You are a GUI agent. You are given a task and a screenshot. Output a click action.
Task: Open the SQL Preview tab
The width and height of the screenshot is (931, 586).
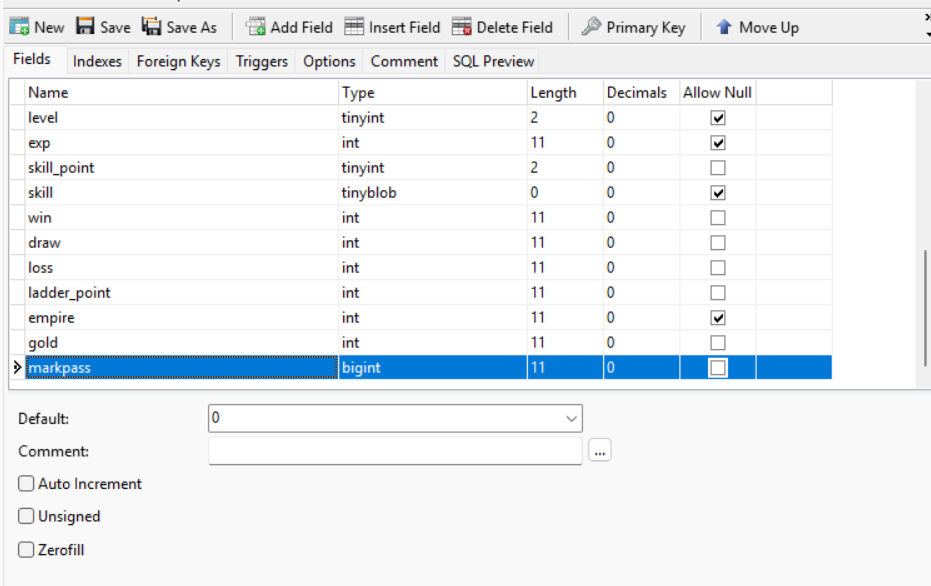click(x=493, y=61)
